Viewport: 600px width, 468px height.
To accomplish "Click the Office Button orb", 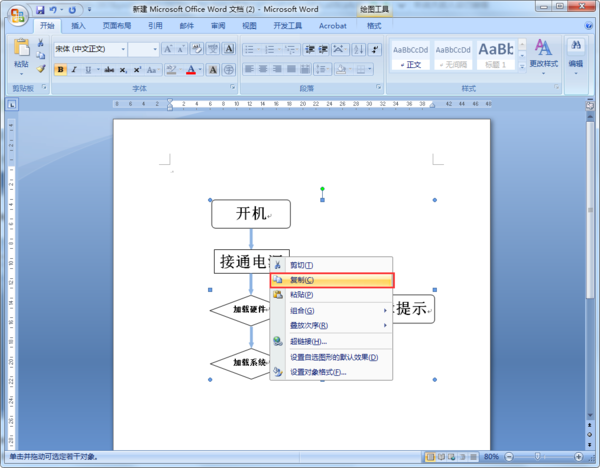I will click(x=18, y=15).
